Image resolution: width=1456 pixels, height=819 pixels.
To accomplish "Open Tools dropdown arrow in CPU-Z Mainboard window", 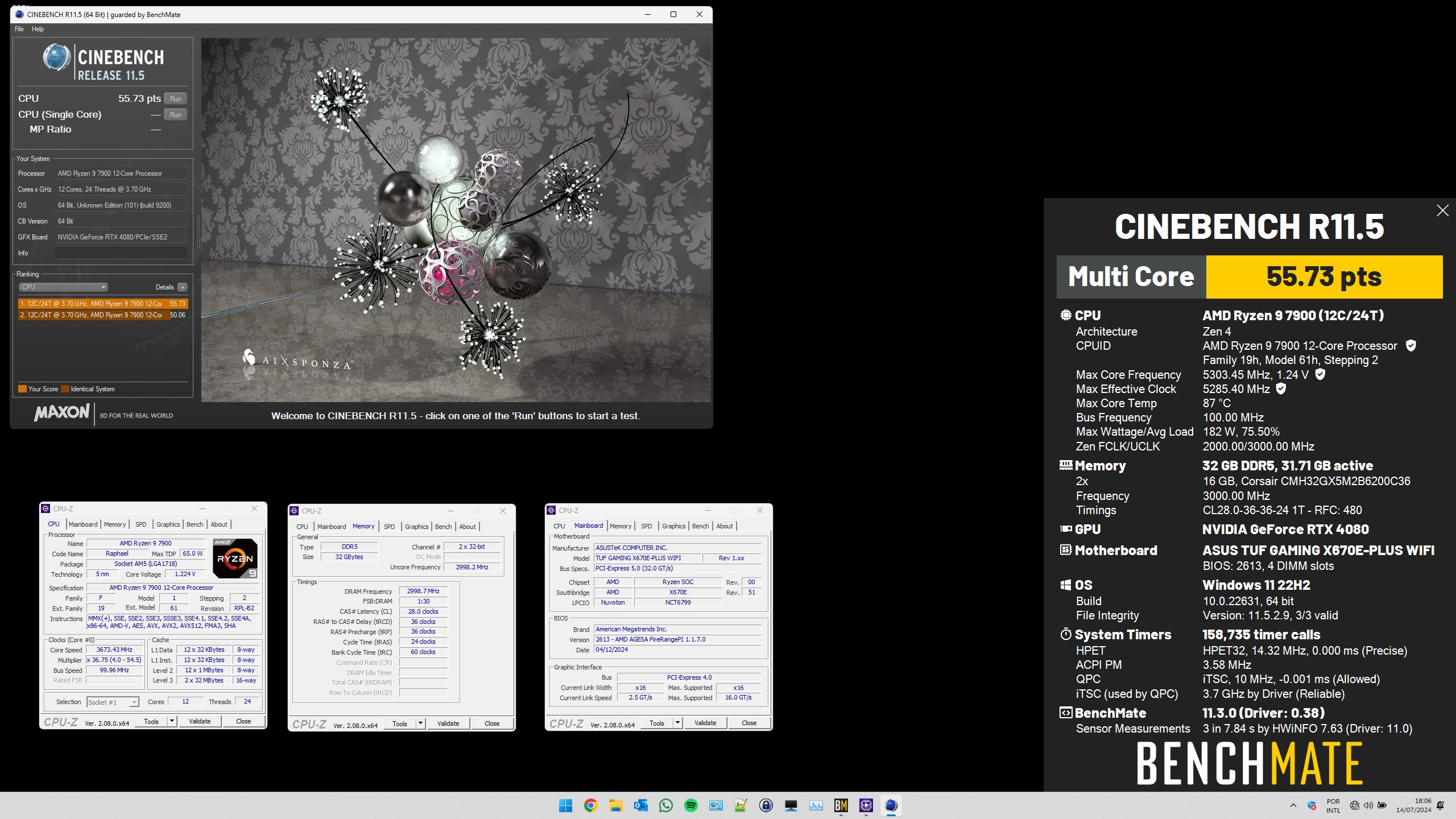I will coord(677,723).
